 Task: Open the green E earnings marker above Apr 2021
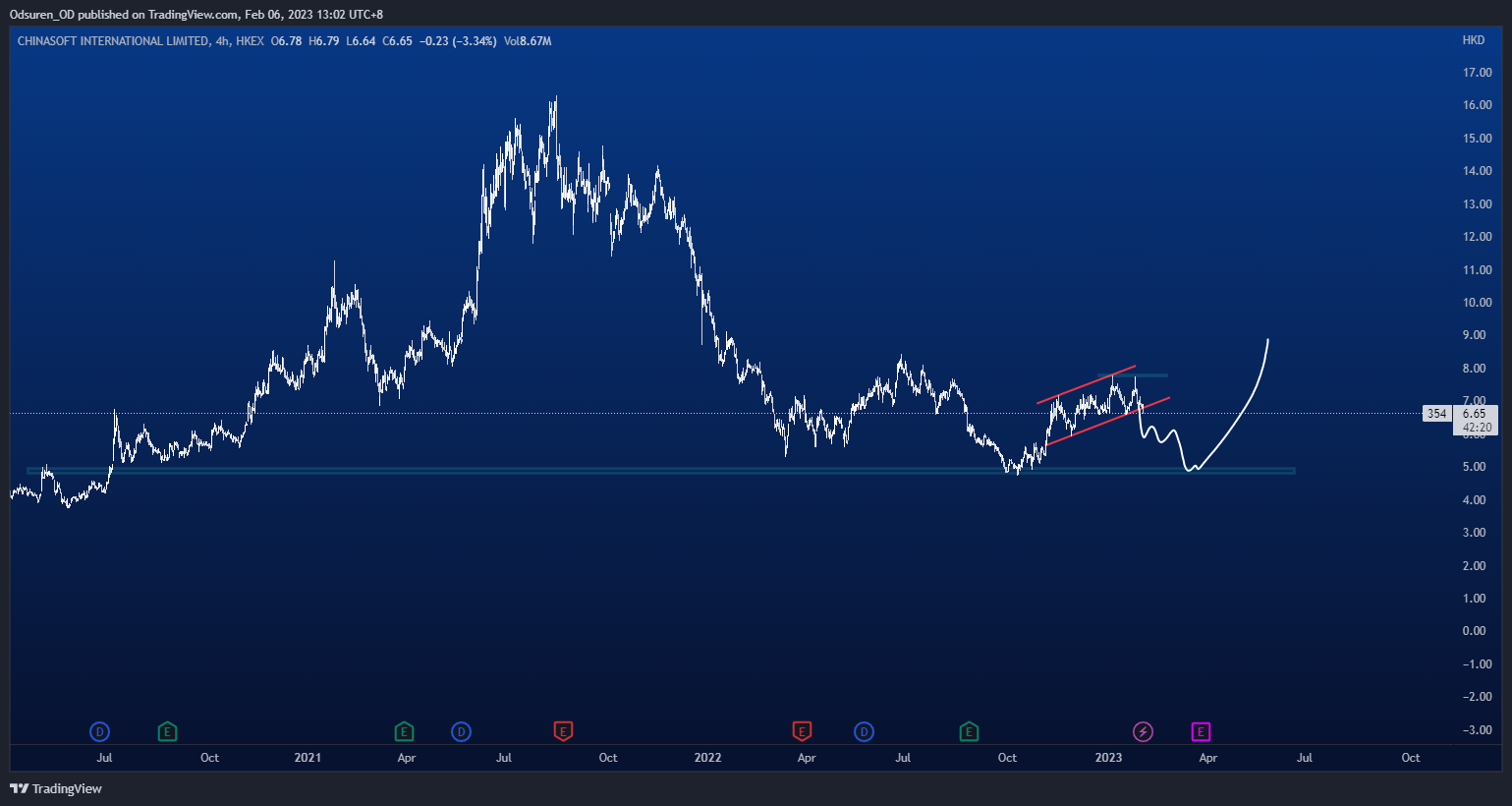pyautogui.click(x=404, y=731)
